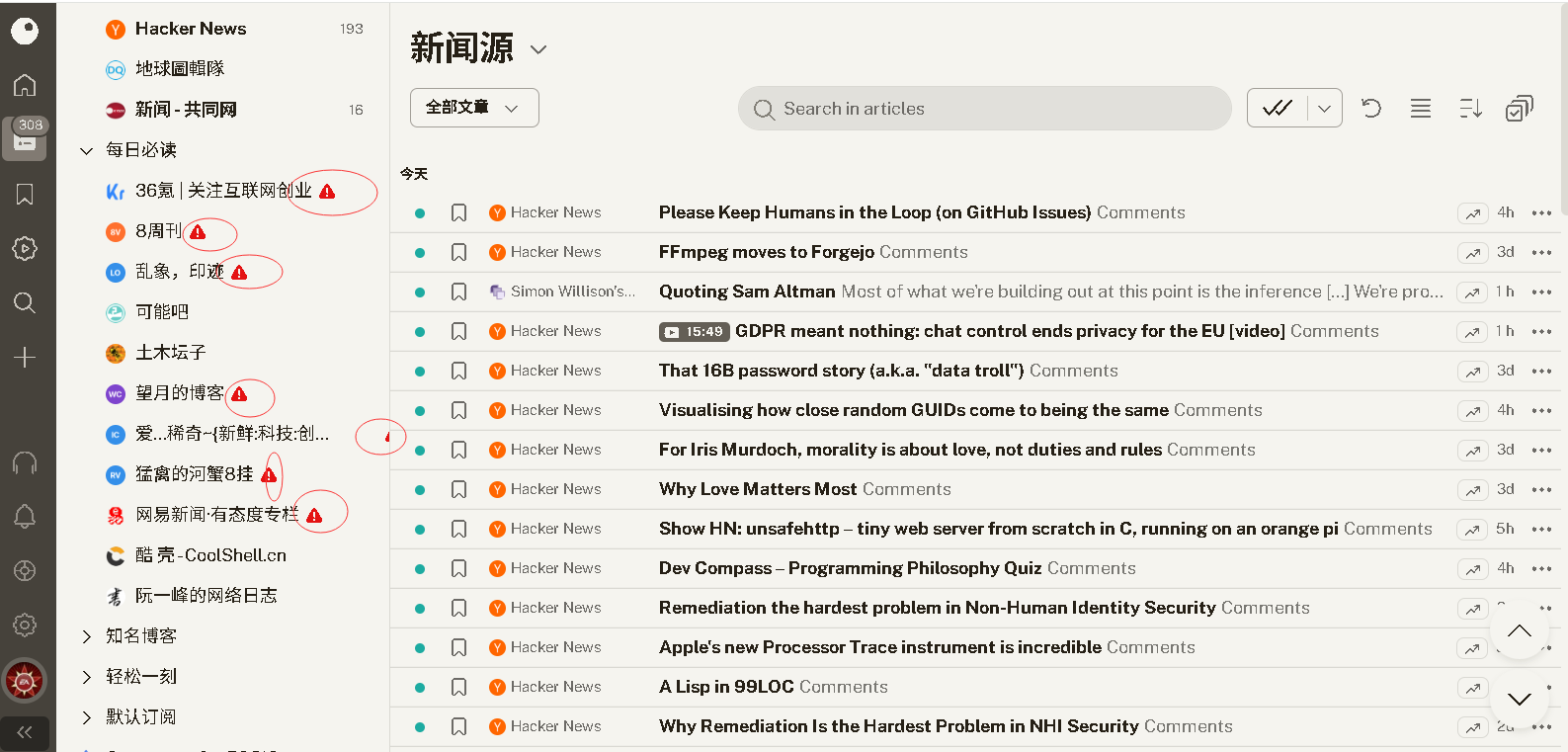Click the sort order icon in toolbar
The height and width of the screenshot is (752, 1568).
click(1470, 108)
